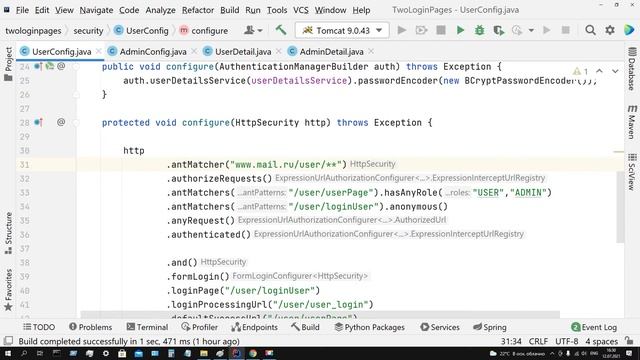Start debugging with the bug icon
This screenshot has height=360, width=640.
[x=479, y=30]
